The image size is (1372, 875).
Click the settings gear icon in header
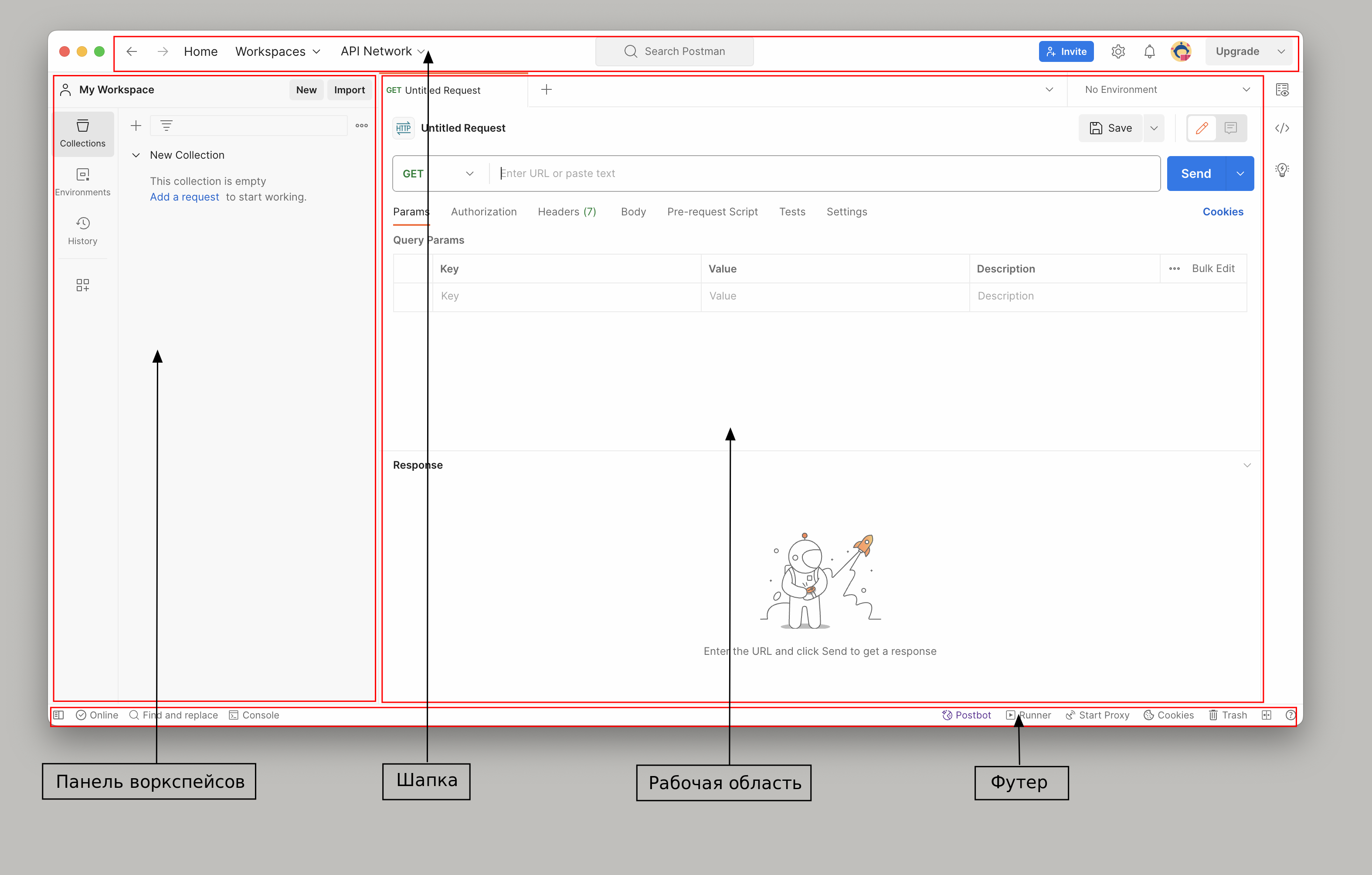[x=1117, y=51]
